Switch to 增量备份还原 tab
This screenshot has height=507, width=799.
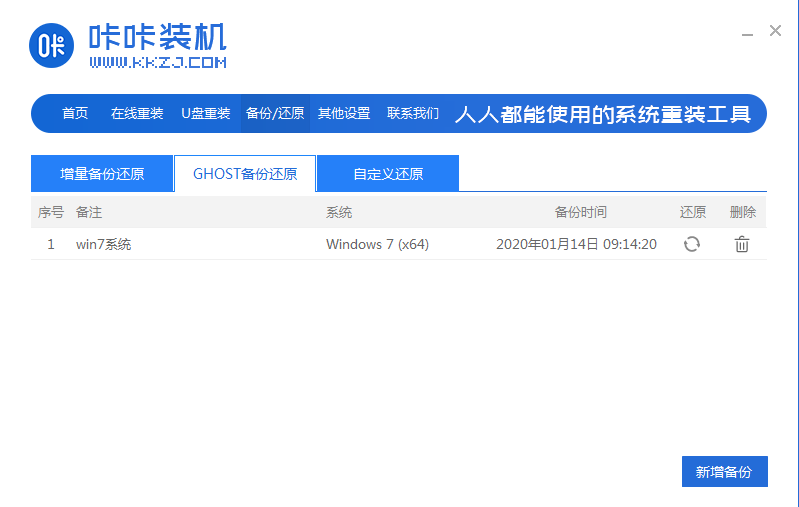(x=102, y=174)
